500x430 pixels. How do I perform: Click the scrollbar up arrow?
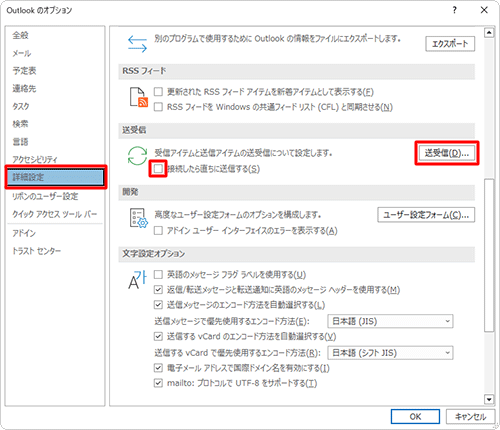489,33
